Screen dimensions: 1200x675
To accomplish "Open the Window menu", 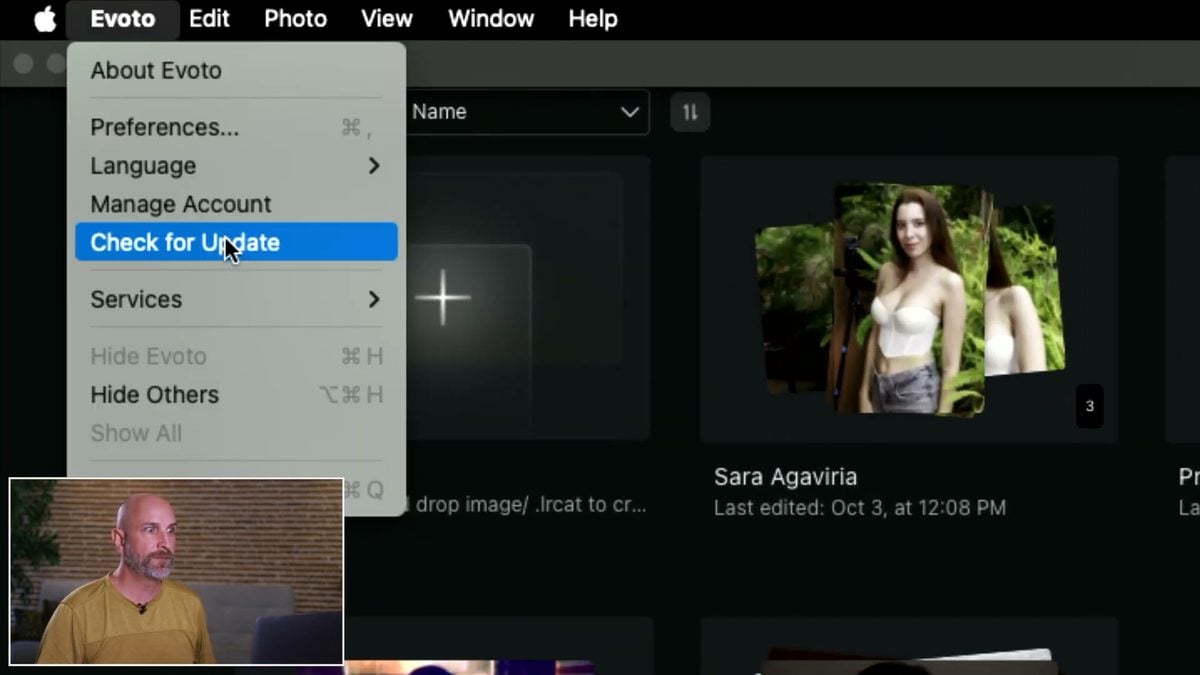I will pos(491,19).
